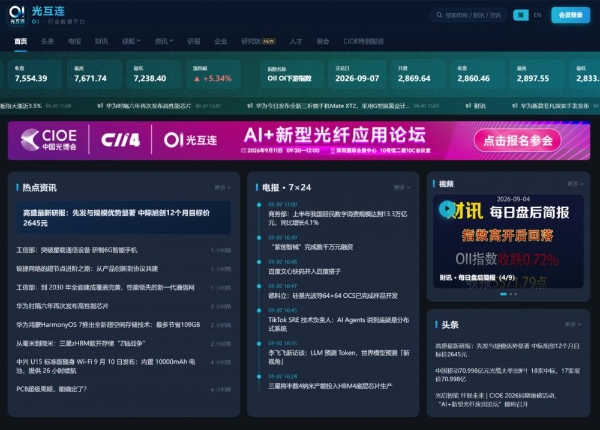Click the Mate XT2 ticker headline

(x=333, y=106)
